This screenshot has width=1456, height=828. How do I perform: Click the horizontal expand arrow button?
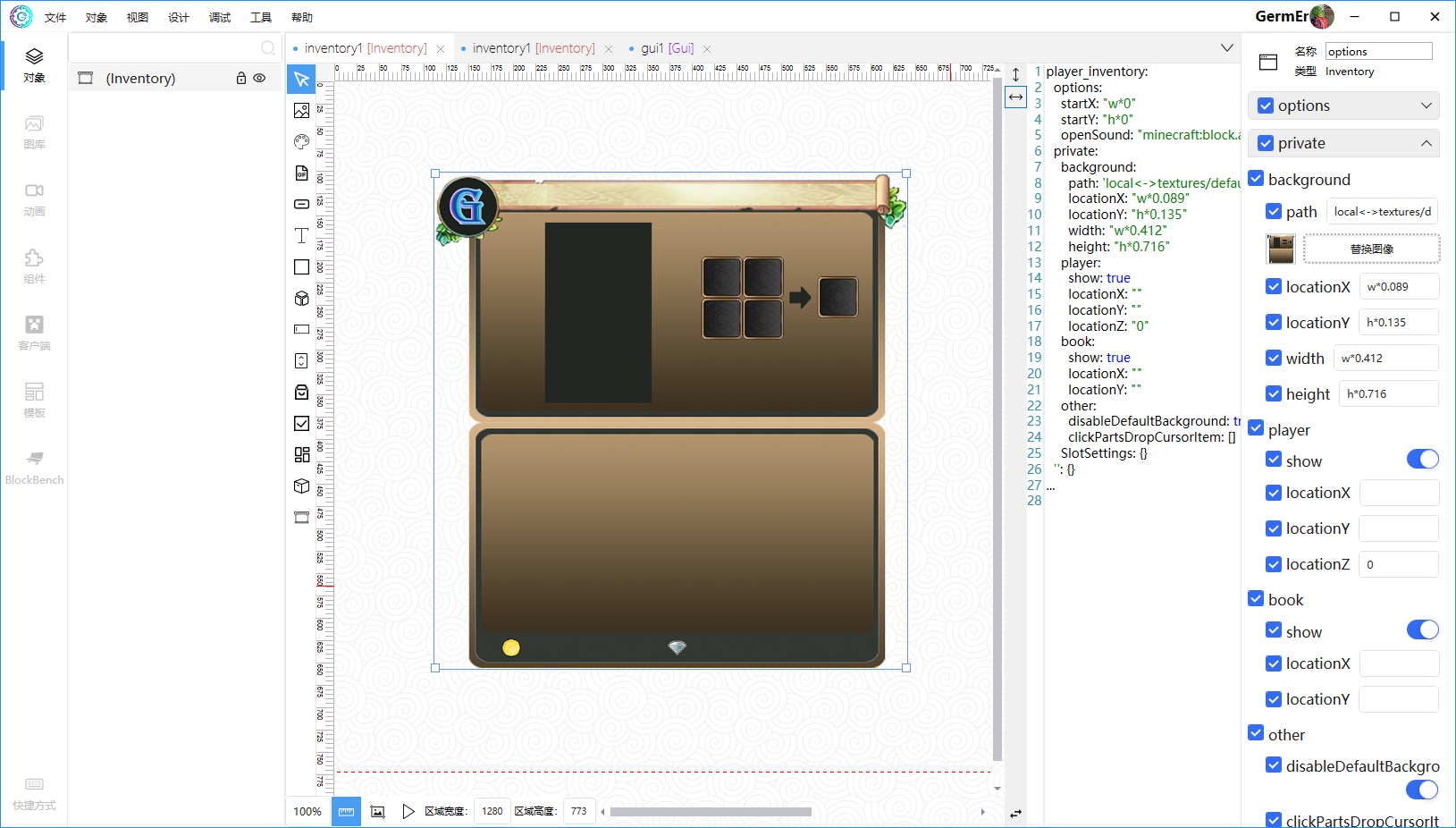pyautogui.click(x=1015, y=97)
